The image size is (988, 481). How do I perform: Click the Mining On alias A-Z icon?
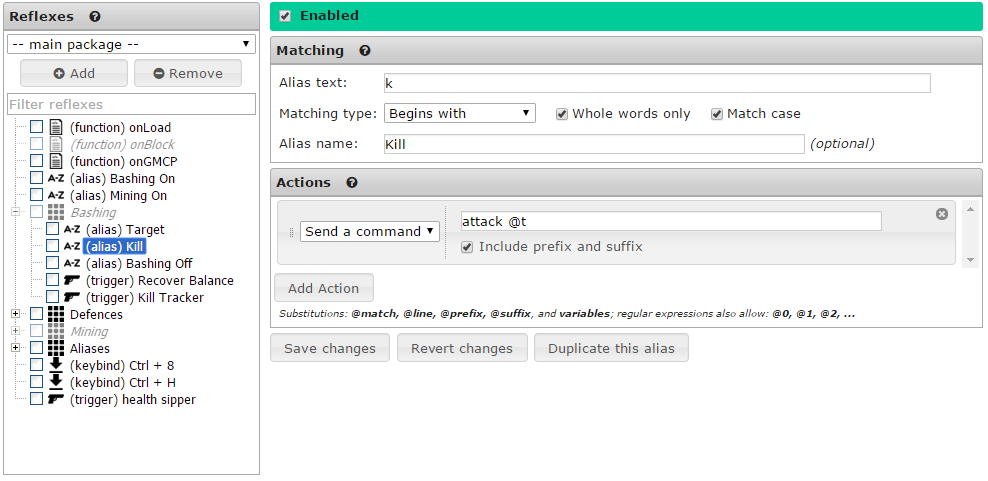(56, 196)
